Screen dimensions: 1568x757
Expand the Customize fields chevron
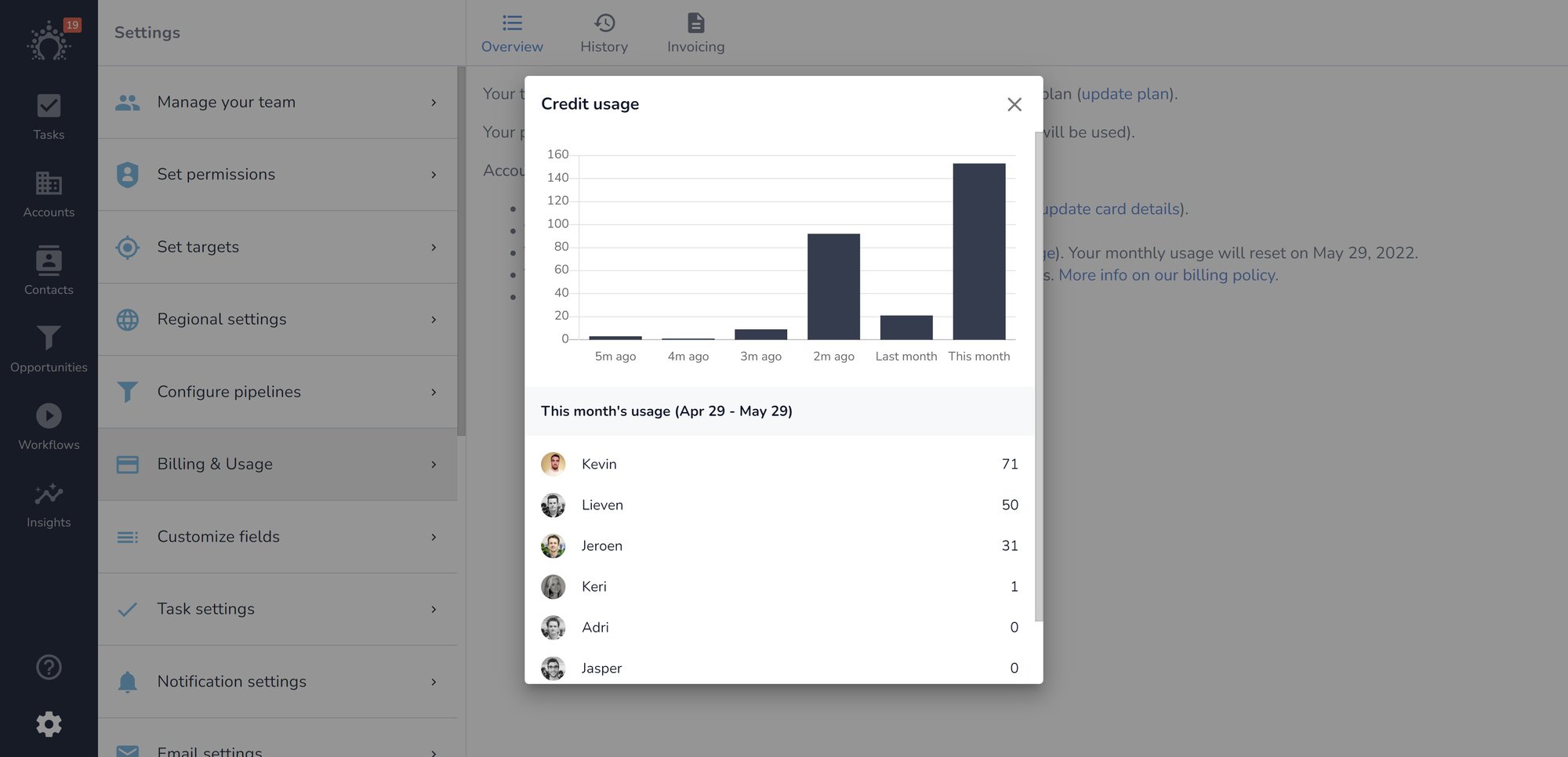434,537
